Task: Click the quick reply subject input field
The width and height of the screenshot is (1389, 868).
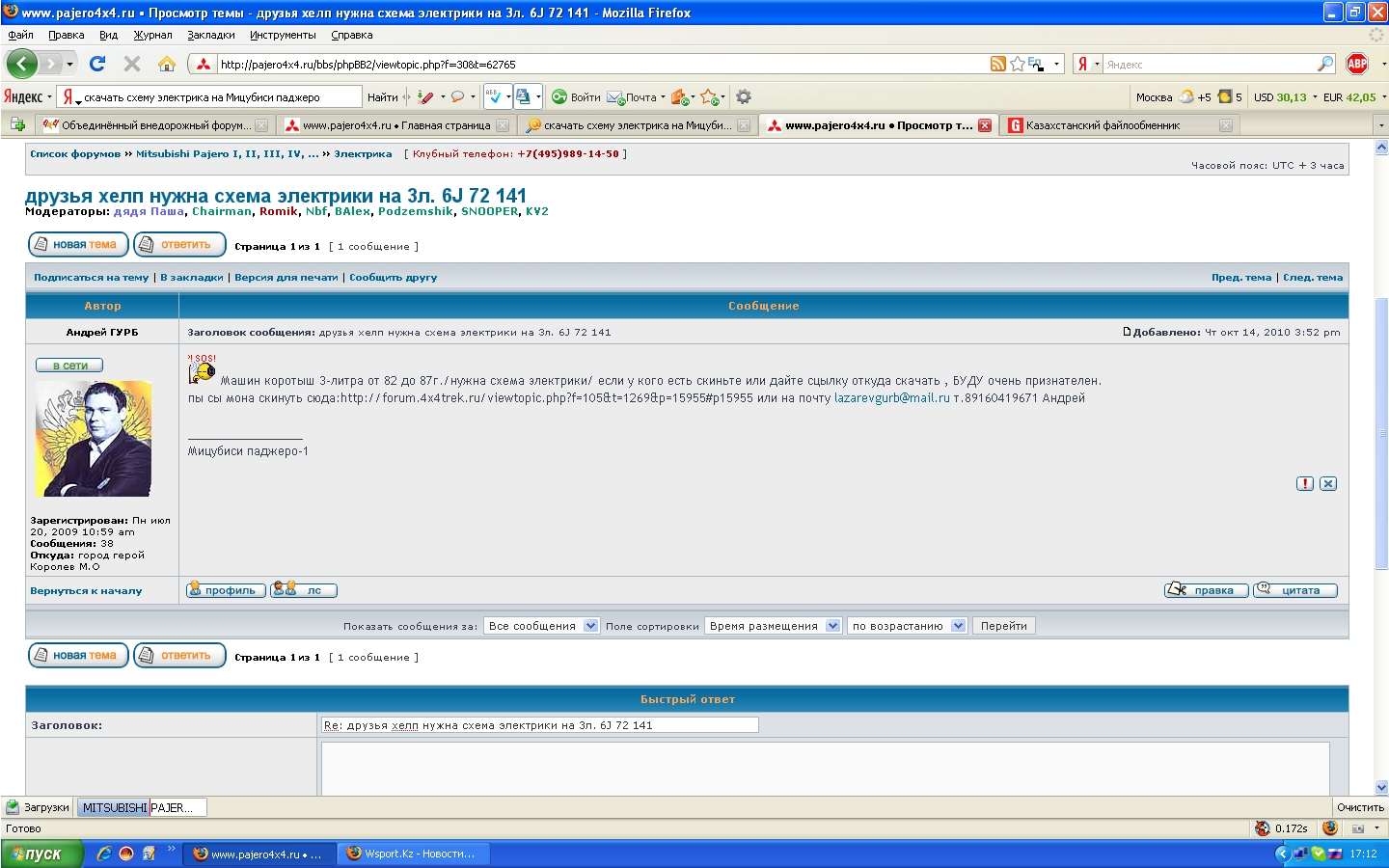Action: [539, 725]
